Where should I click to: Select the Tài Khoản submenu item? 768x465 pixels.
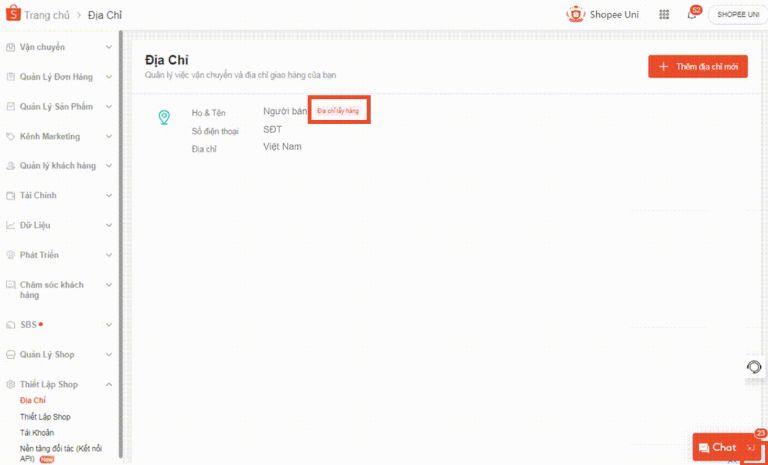(37, 433)
